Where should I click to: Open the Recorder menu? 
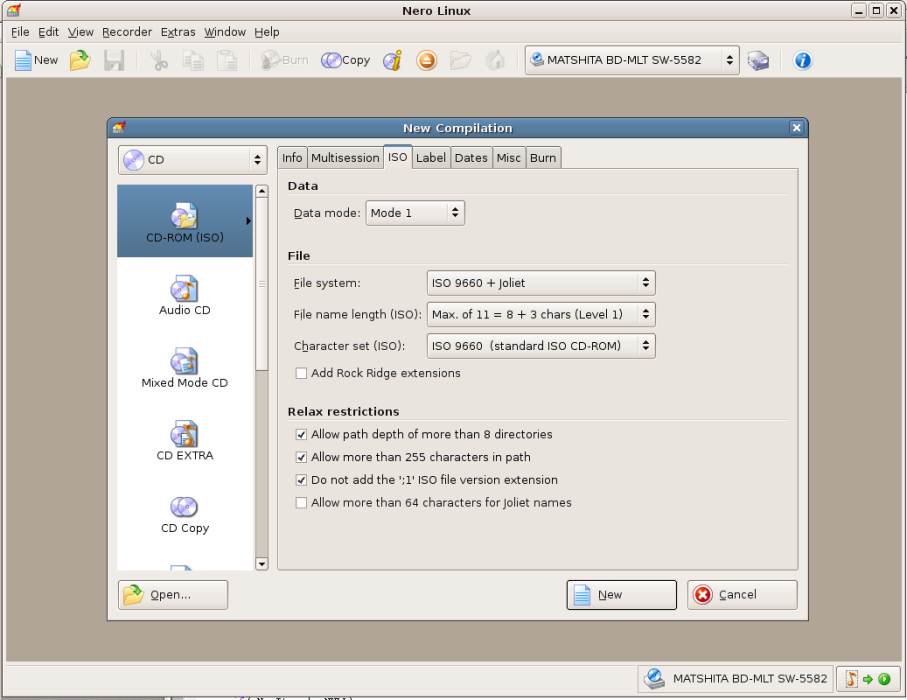127,32
